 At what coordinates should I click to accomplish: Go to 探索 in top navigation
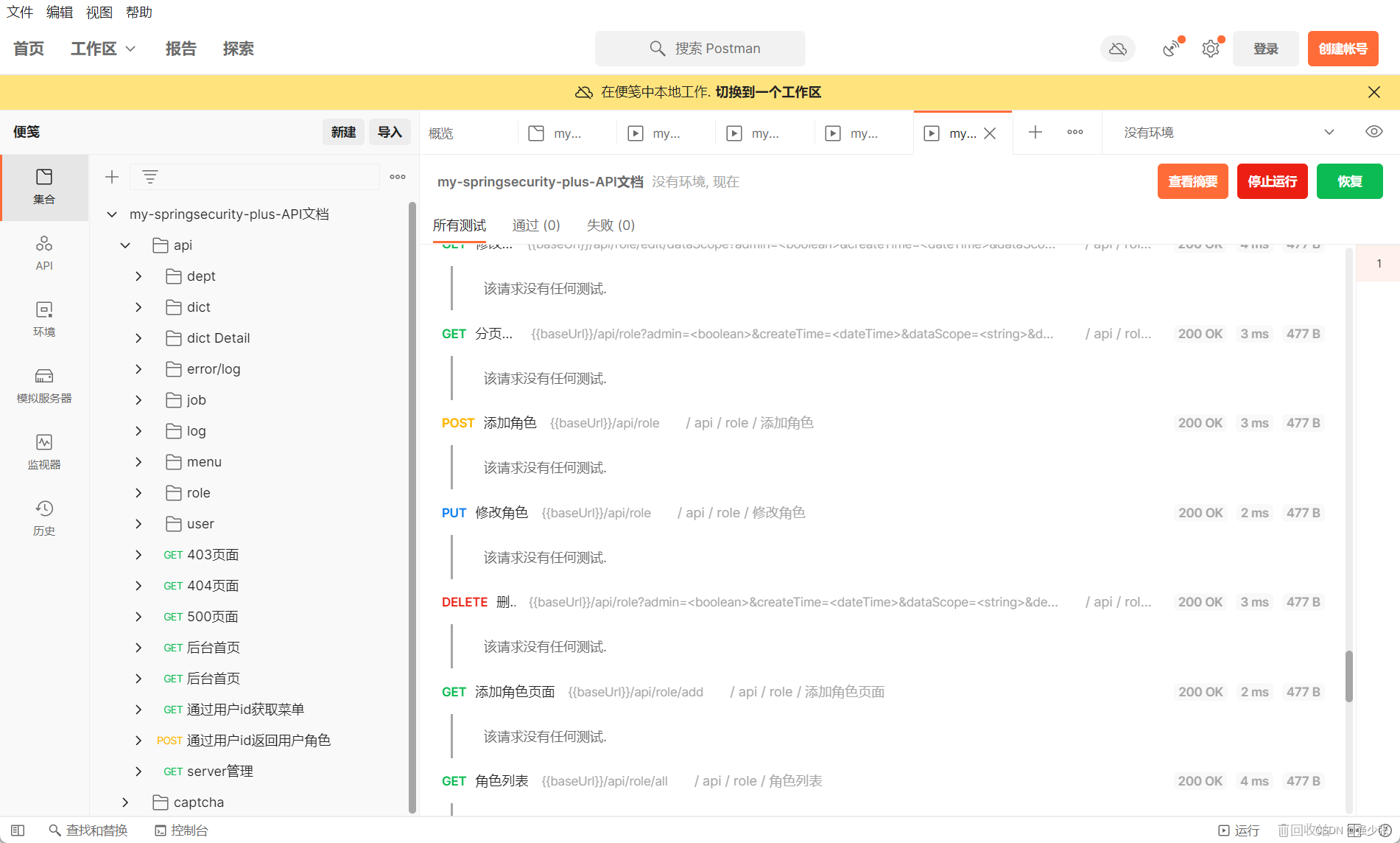pyautogui.click(x=239, y=49)
